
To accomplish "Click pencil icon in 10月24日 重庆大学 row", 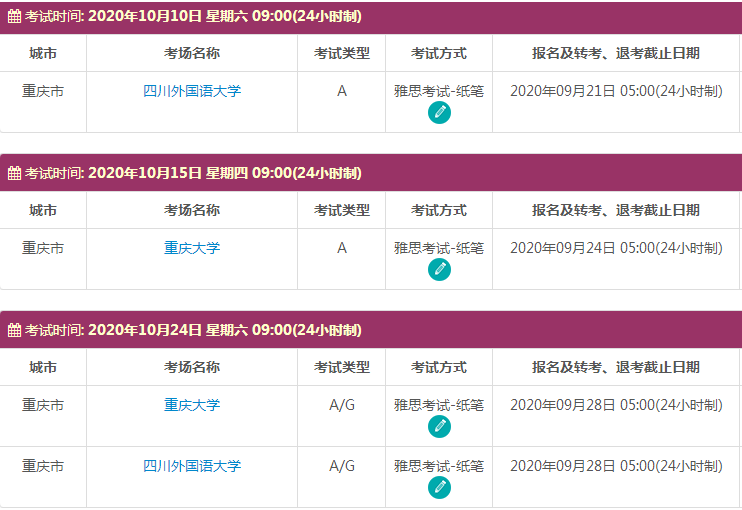I will click(x=439, y=427).
